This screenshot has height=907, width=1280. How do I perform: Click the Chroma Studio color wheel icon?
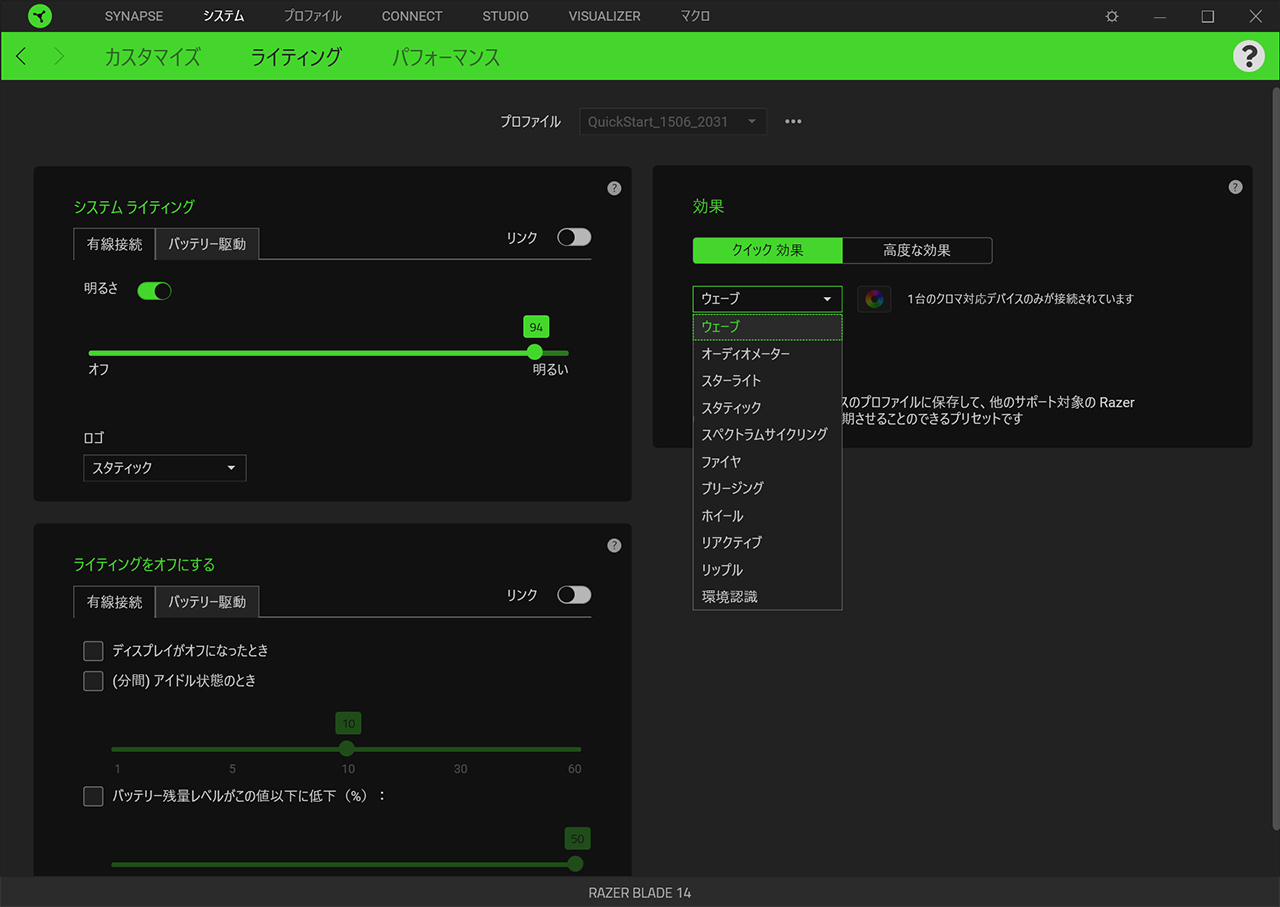[x=874, y=299]
